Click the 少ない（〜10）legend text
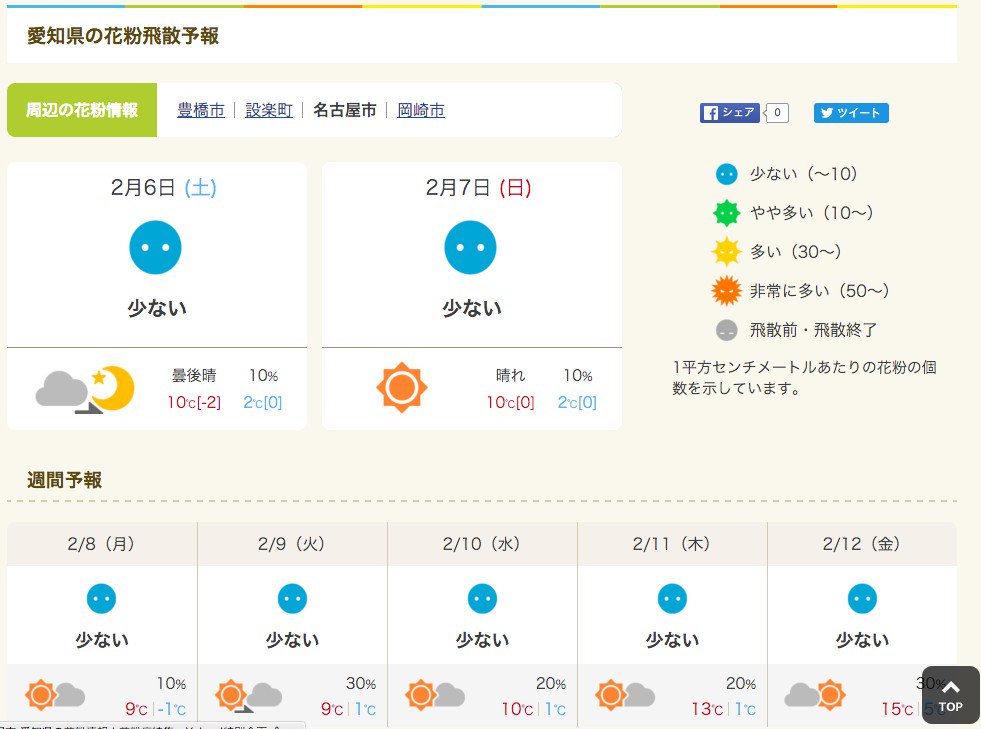 804,174
